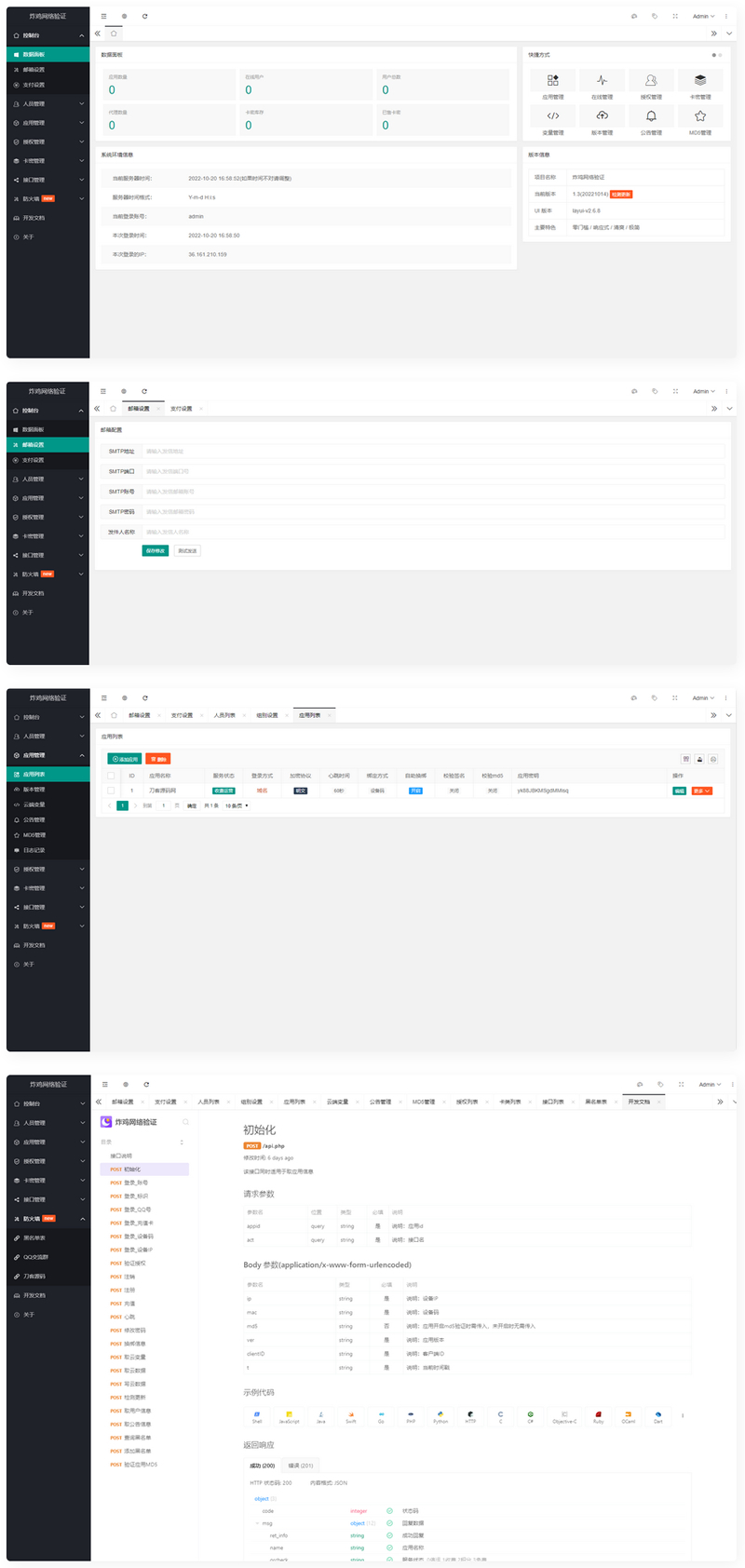Click the SMTP地址 input field
Image resolution: width=745 pixels, height=1568 pixels.
pyautogui.click(x=433, y=452)
